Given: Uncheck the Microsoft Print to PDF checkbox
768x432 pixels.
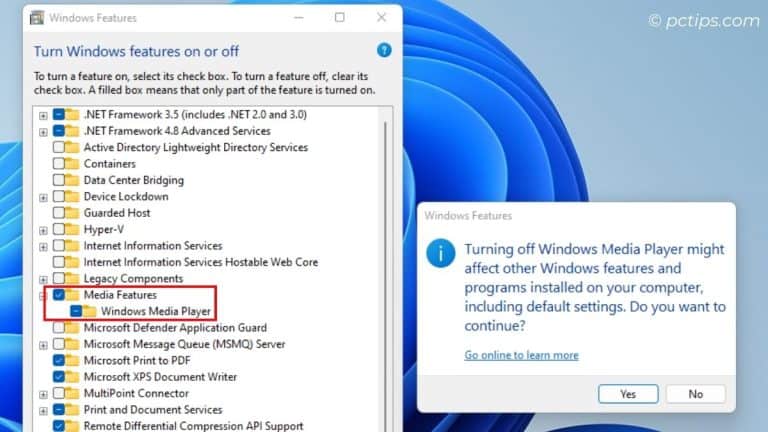Looking at the screenshot, I should click(x=59, y=360).
